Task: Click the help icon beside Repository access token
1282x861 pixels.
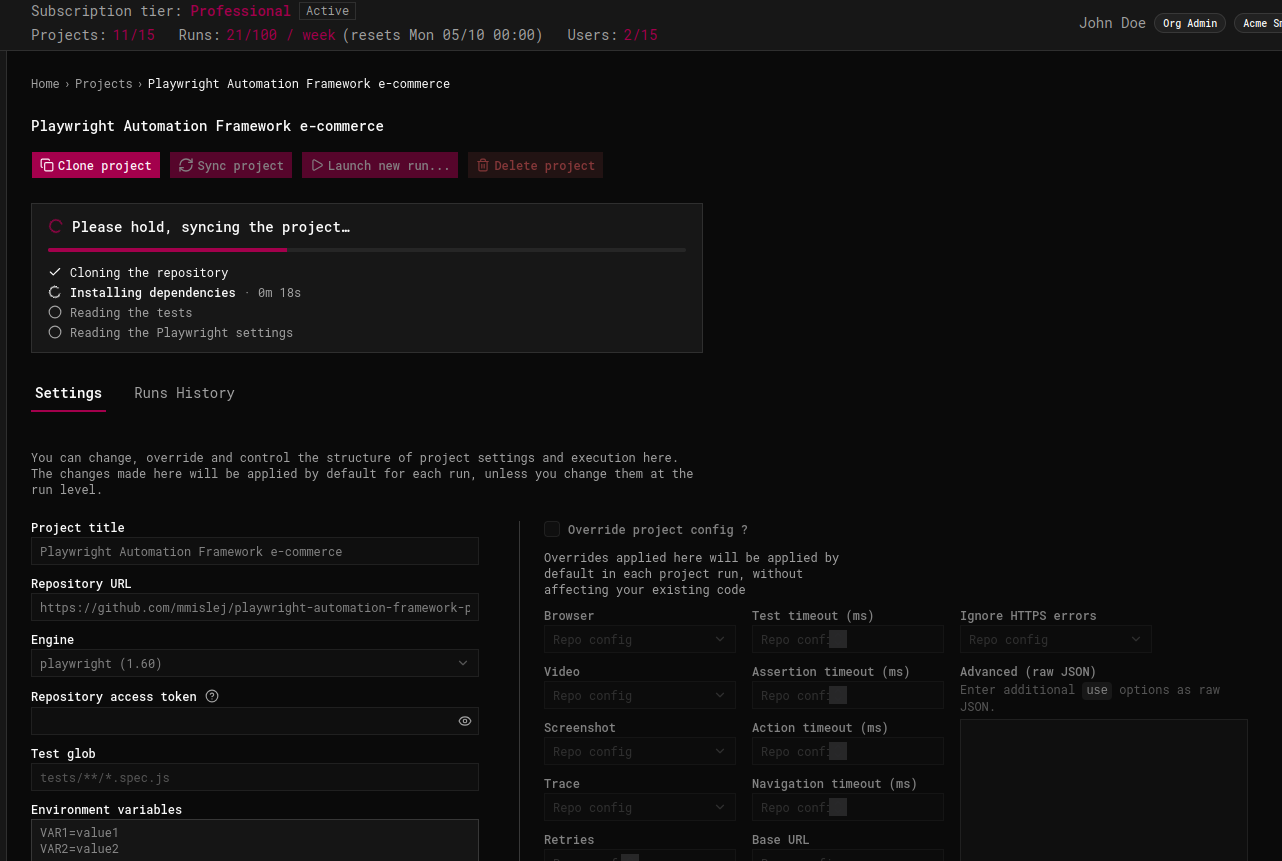Action: 212,696
